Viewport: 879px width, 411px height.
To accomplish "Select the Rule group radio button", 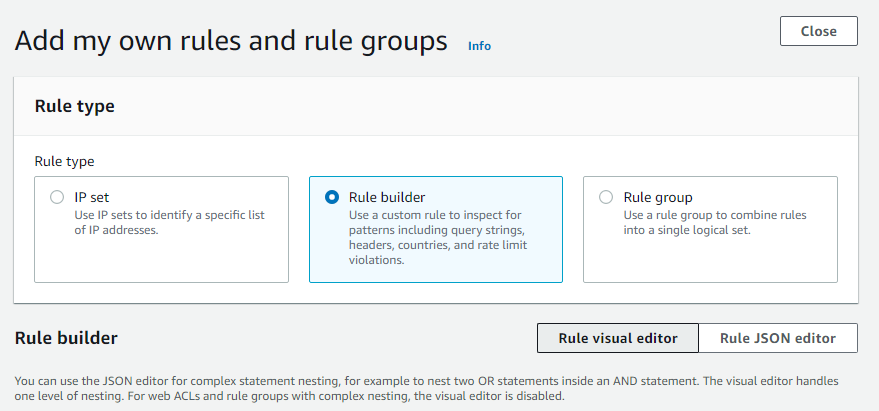I will (606, 197).
